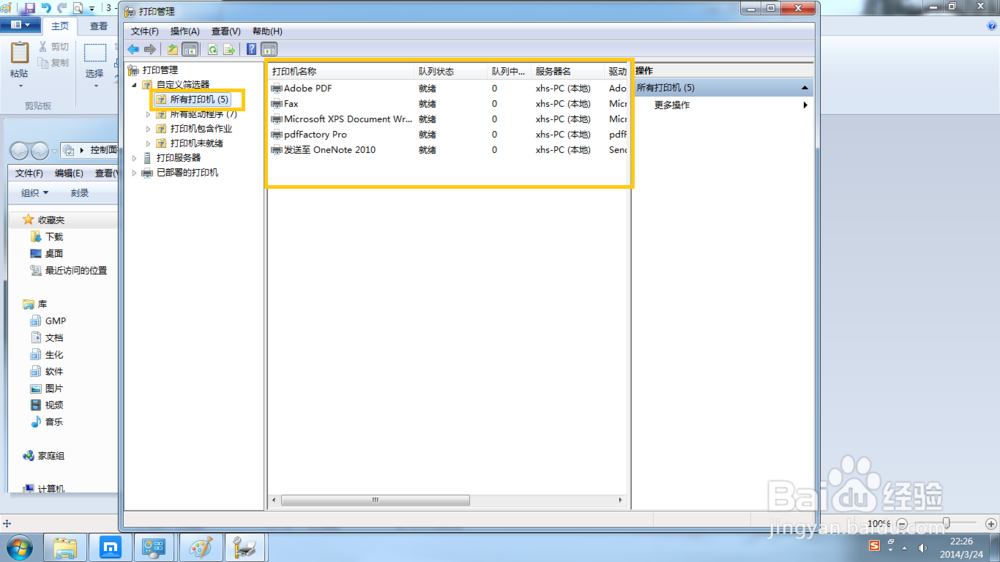Screen dimensions: 1000x562
Task: Open 编辑(E) menu in Control Panel window
Action: click(69, 173)
